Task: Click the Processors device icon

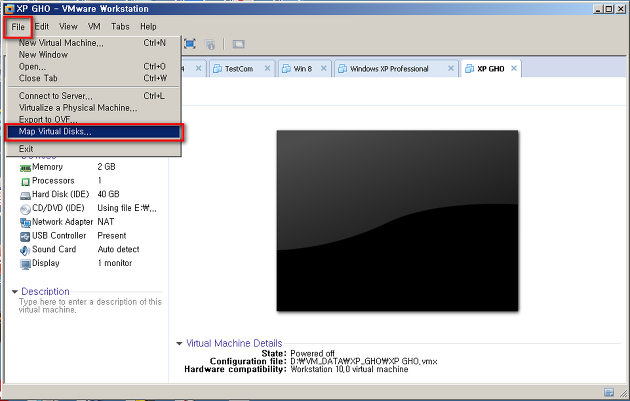Action: tap(25, 182)
